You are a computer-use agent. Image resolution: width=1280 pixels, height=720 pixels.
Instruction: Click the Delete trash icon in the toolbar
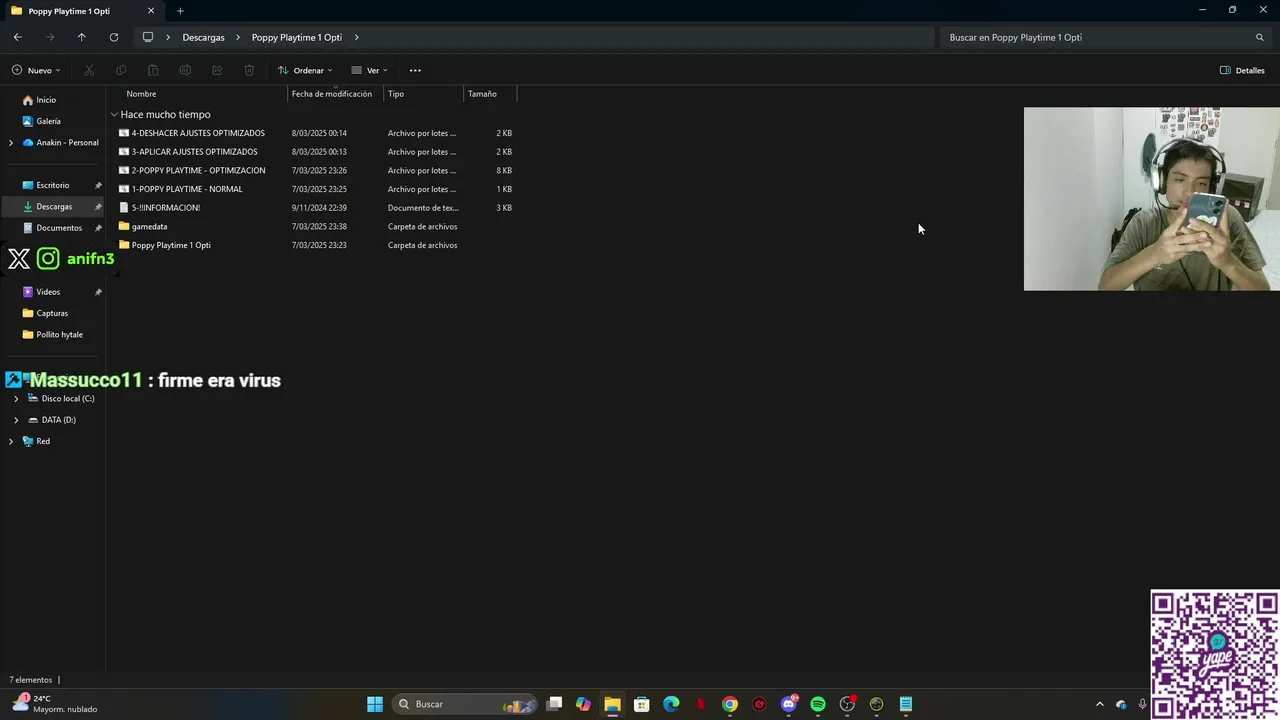[249, 70]
